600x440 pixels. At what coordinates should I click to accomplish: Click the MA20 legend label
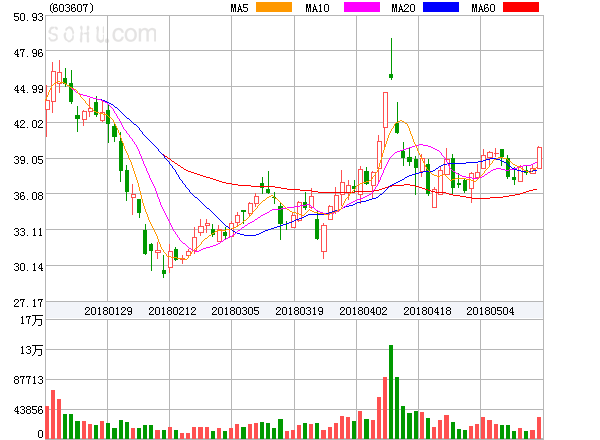pyautogui.click(x=403, y=8)
